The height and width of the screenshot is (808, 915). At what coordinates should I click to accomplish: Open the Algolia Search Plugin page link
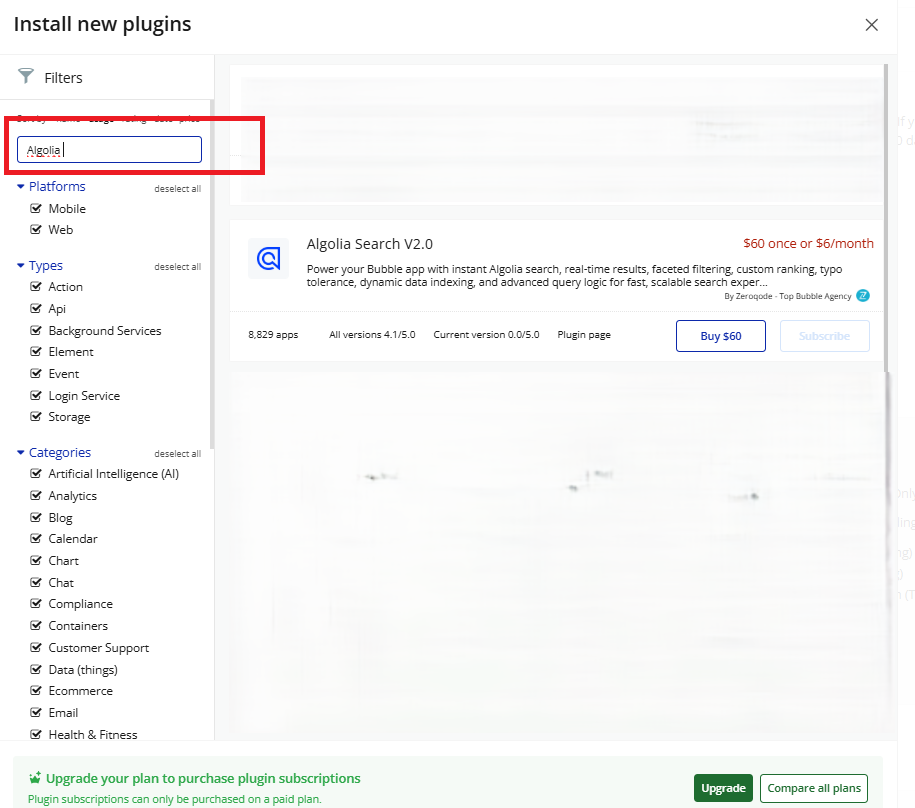point(584,335)
